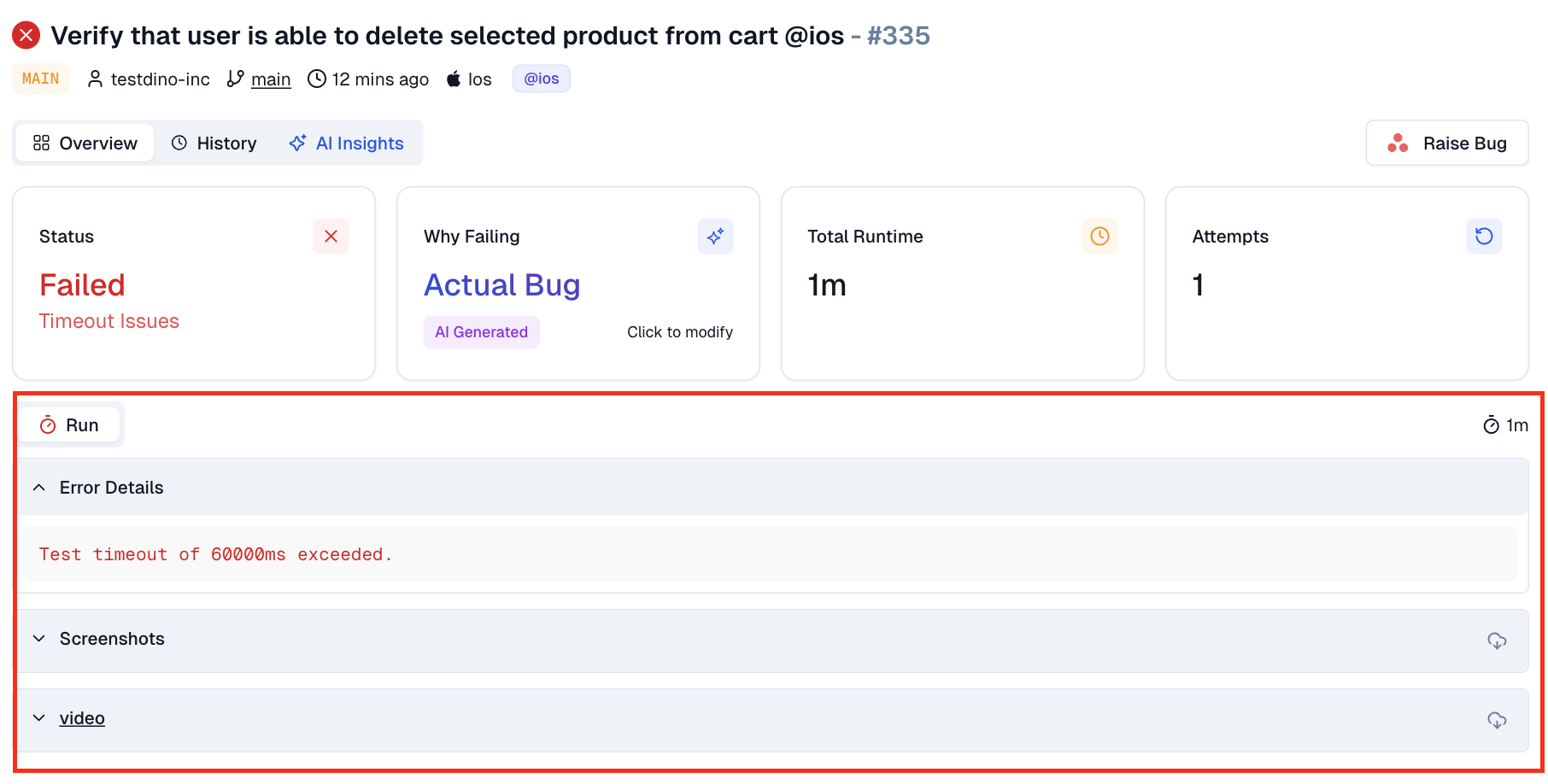
Task: Click the clock icon in Total Runtime card
Action: pyautogui.click(x=1099, y=237)
